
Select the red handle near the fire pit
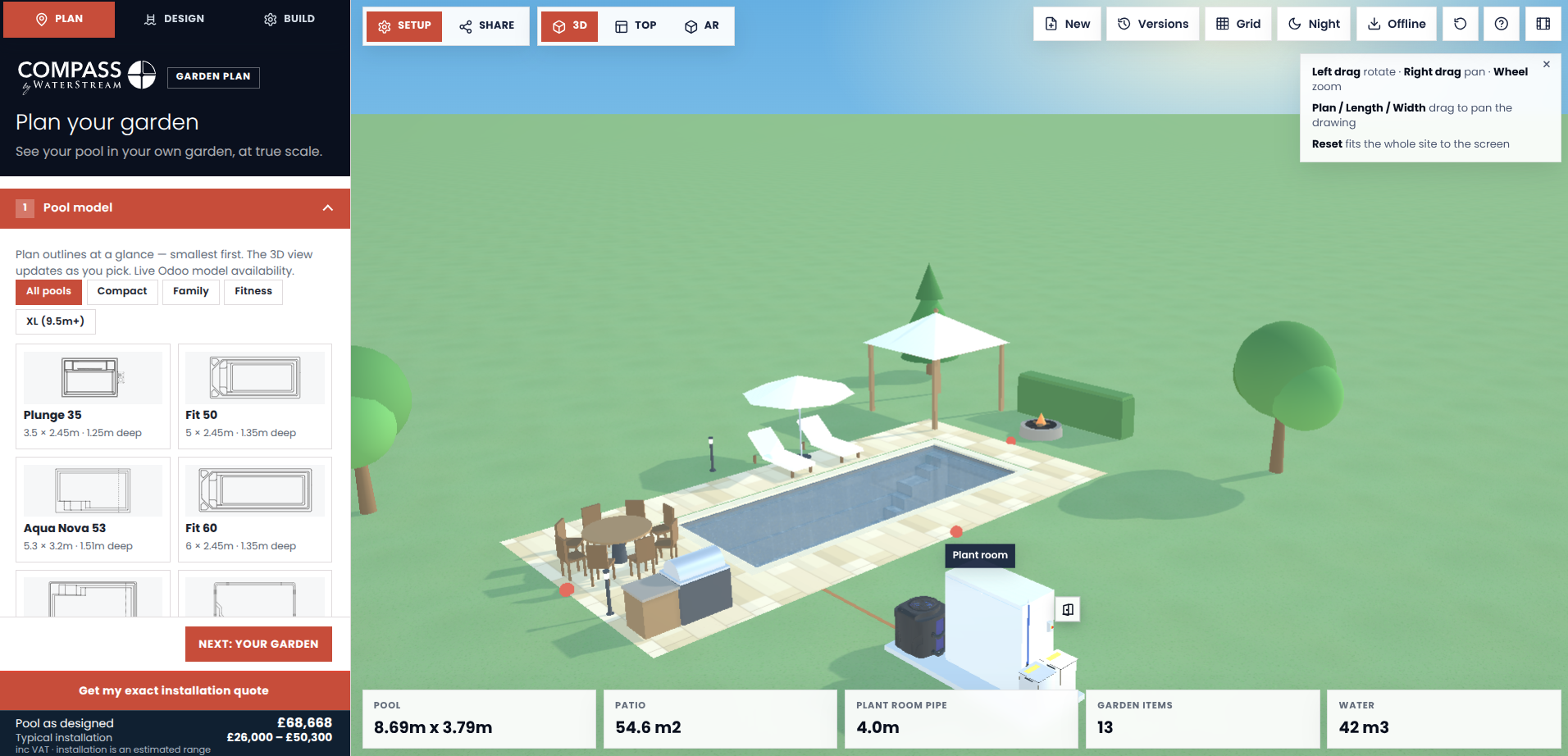(1011, 441)
